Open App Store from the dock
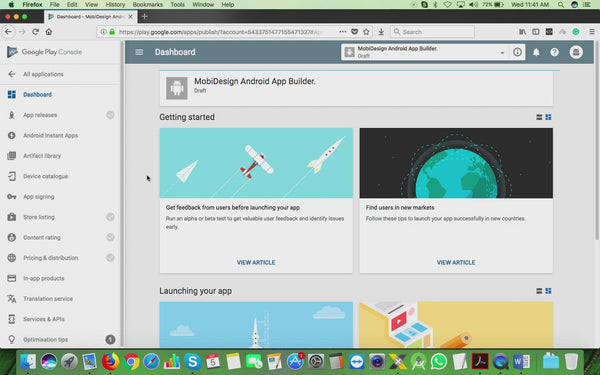 [x=295, y=361]
